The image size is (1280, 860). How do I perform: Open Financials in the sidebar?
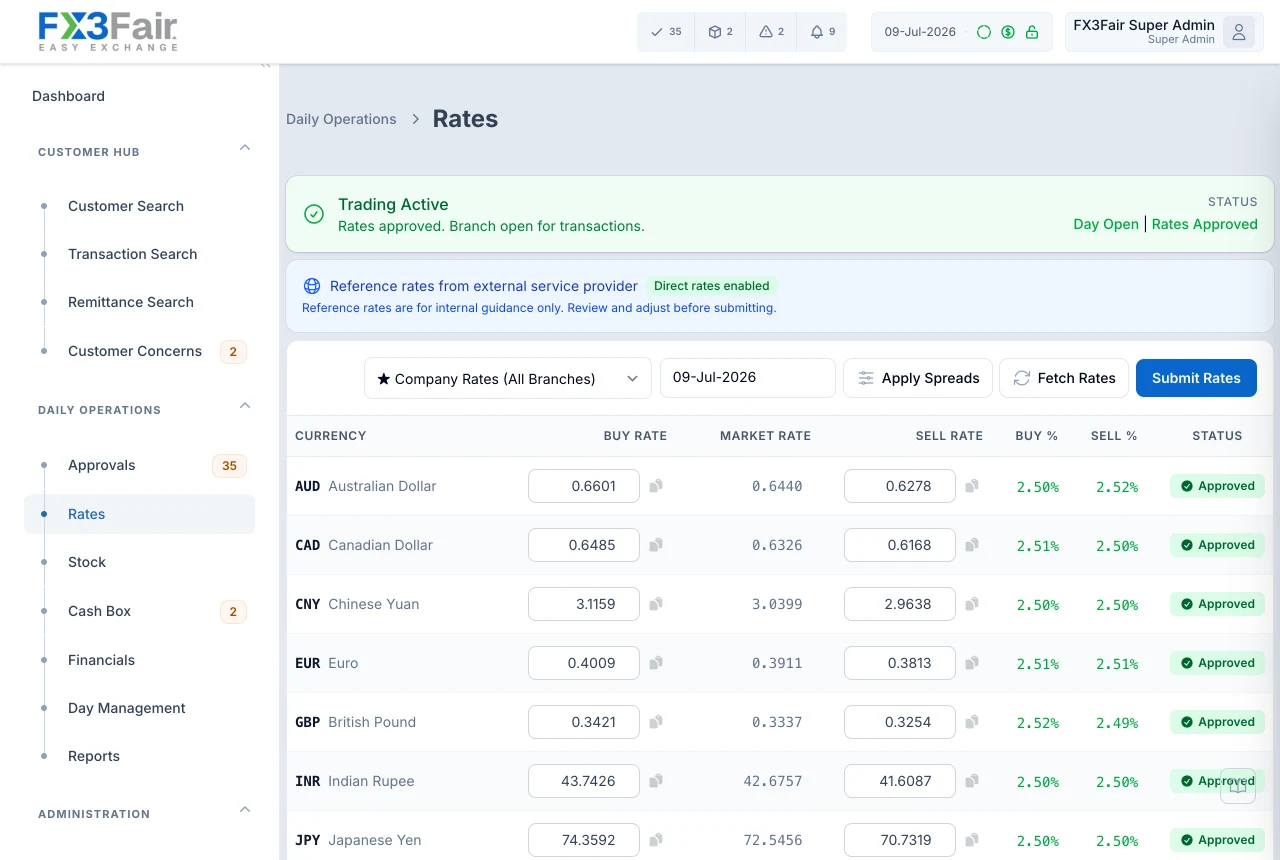pos(101,660)
